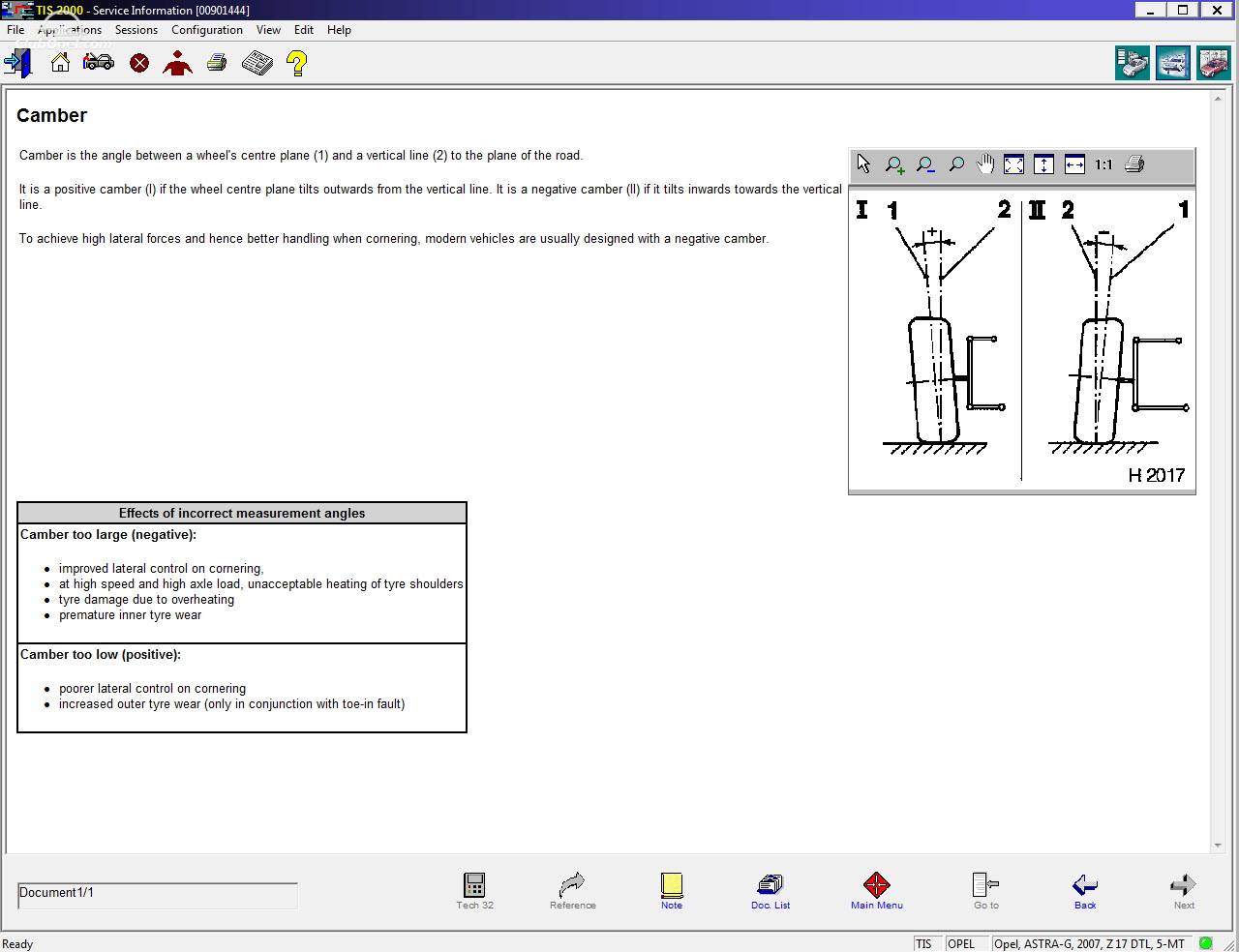Open the Edit menu

click(x=304, y=30)
